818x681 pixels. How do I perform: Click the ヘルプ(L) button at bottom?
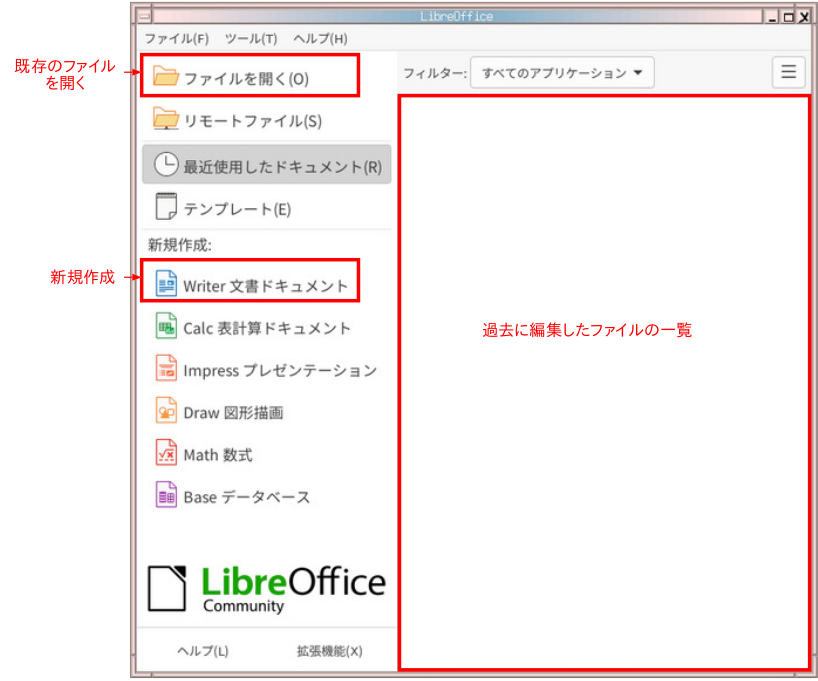[203, 651]
